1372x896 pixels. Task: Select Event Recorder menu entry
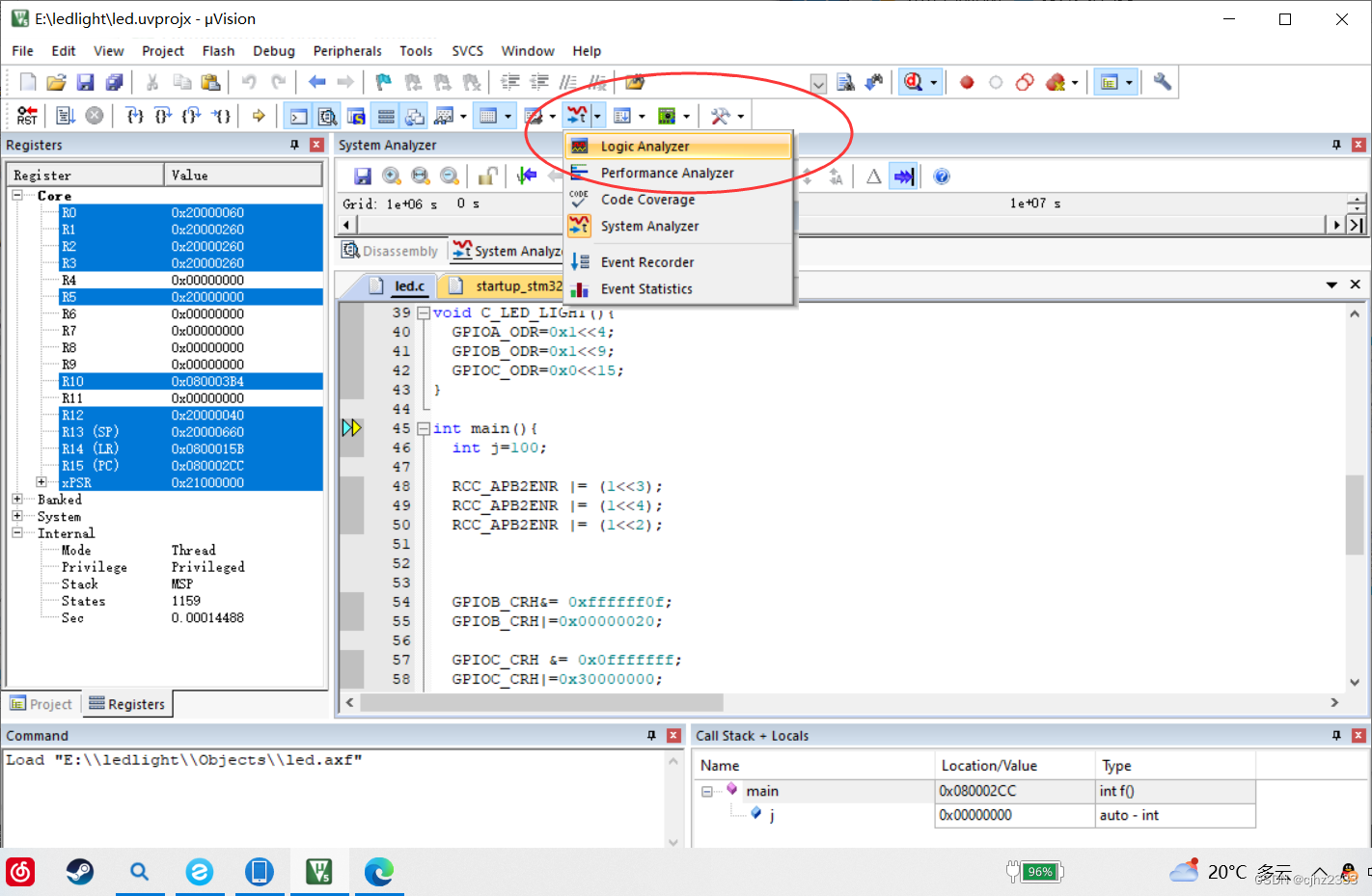(x=678, y=262)
